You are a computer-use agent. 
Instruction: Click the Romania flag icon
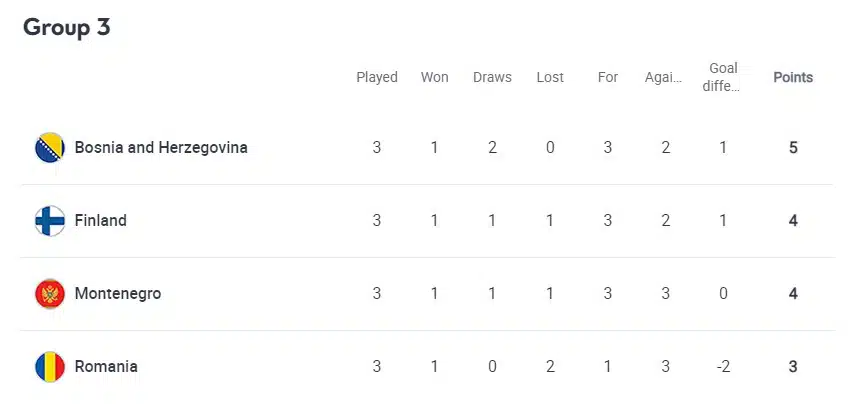tap(50, 367)
